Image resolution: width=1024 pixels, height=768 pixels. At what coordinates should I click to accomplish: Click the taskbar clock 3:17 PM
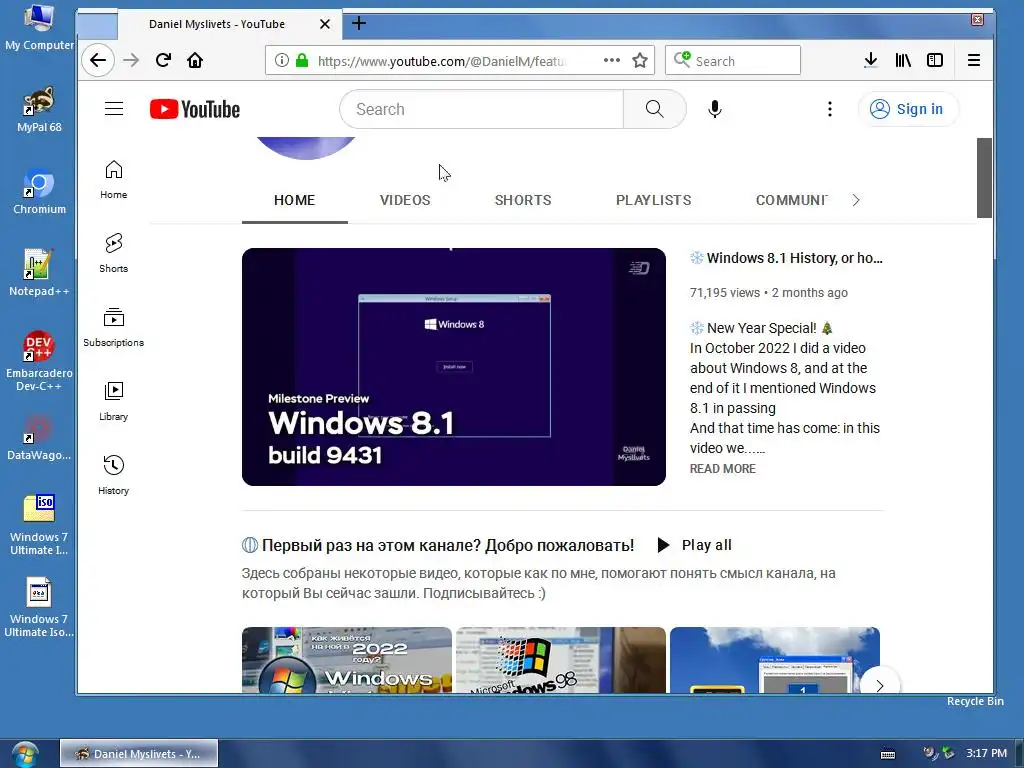point(986,753)
